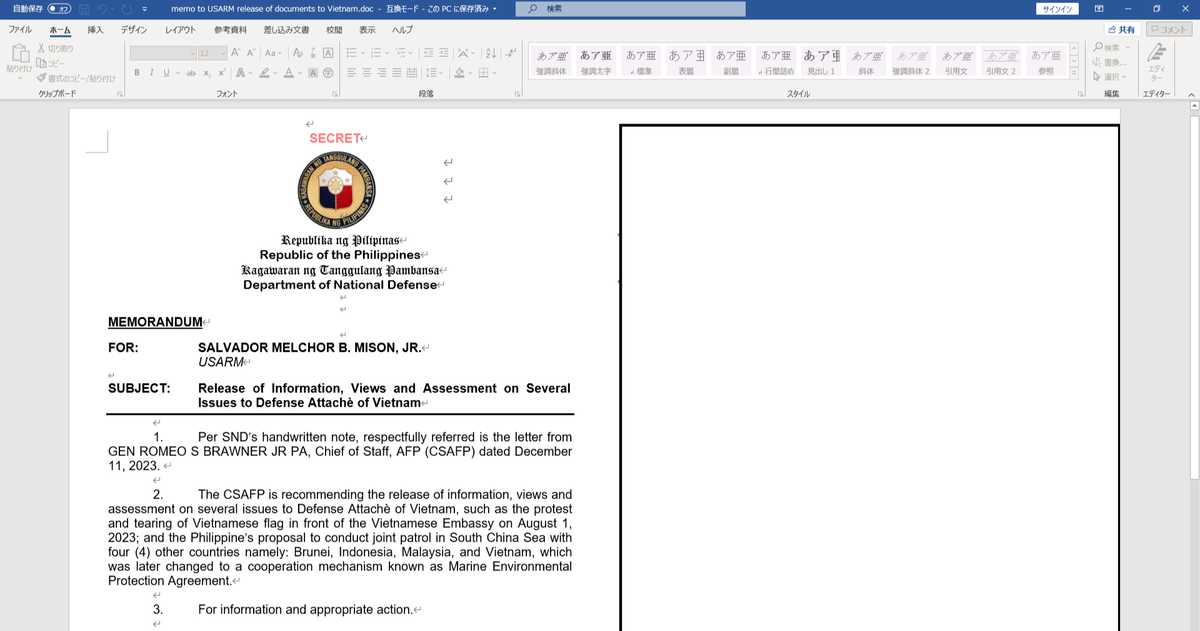The image size is (1200, 631).
Task: Click the Copy (コピー) icon
Action: tap(41, 63)
